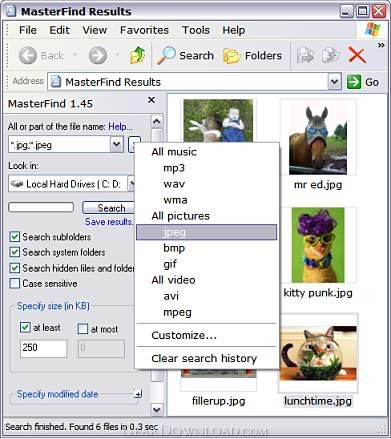This screenshot has width=391, height=439.
Task: Click the Move To toolbar icon
Action: click(x=305, y=55)
